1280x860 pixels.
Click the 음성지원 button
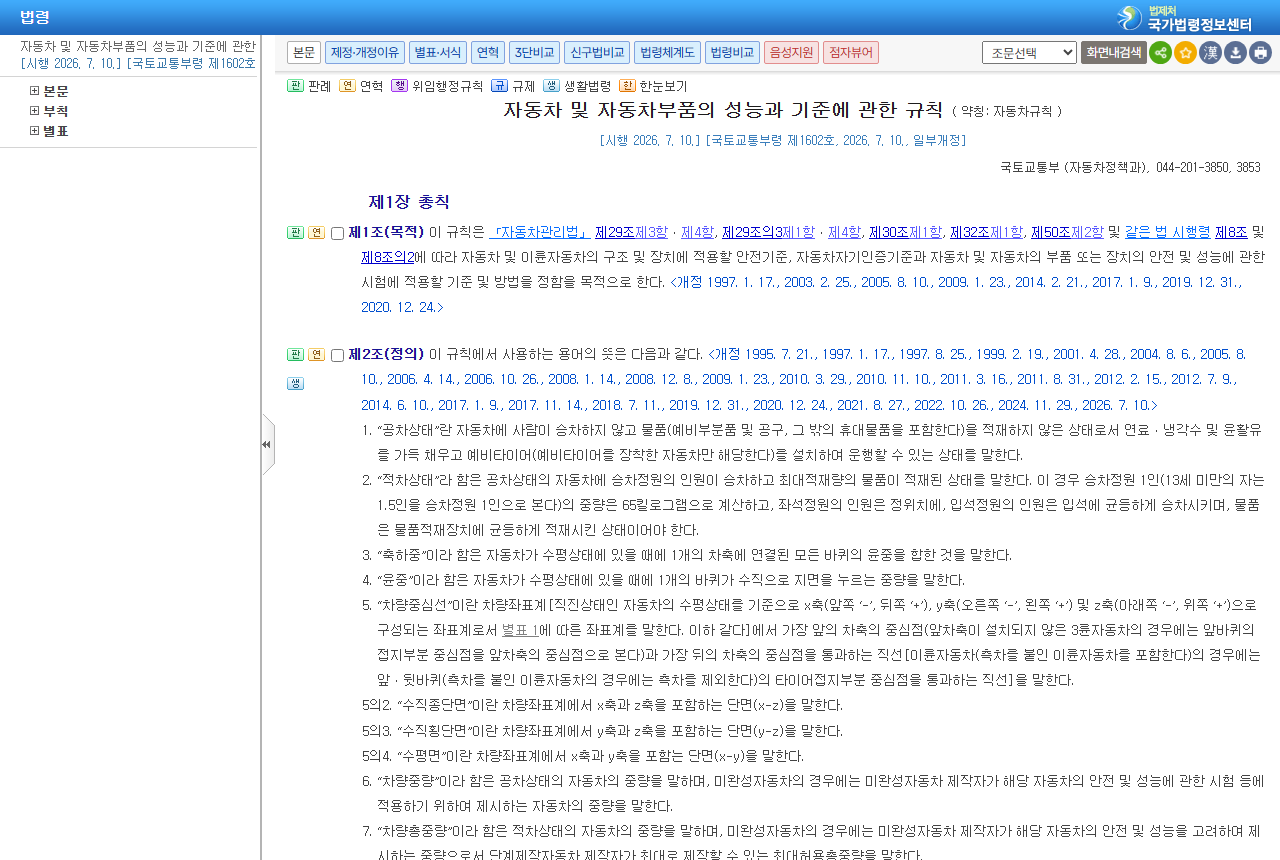[x=791, y=52]
